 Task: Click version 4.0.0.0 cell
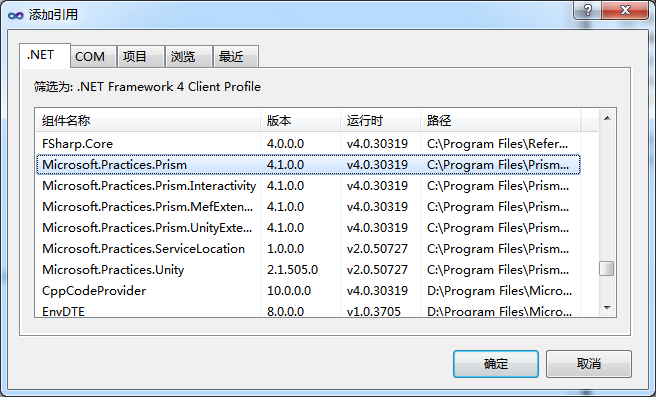285,144
